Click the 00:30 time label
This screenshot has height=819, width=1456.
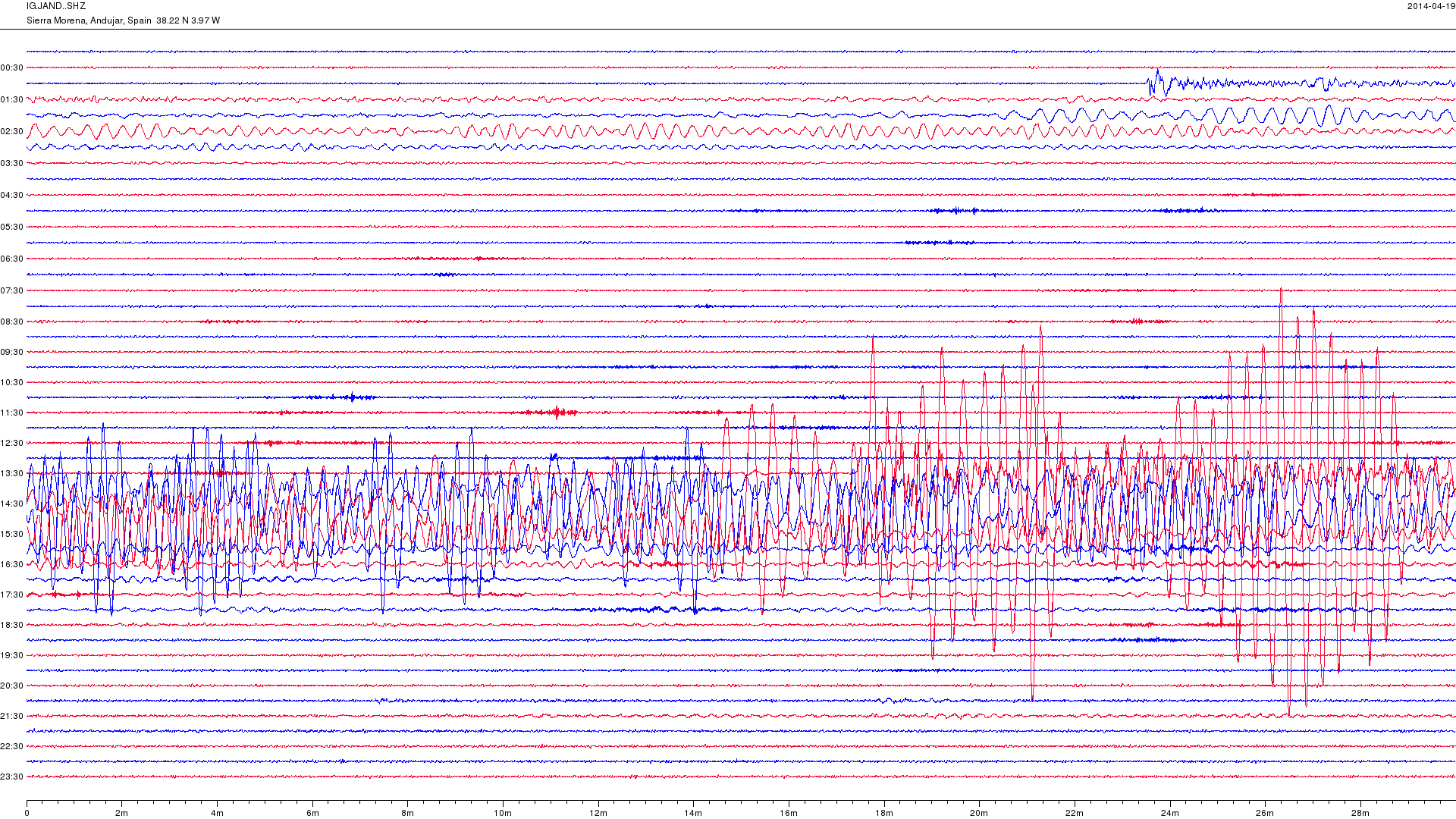coord(12,68)
